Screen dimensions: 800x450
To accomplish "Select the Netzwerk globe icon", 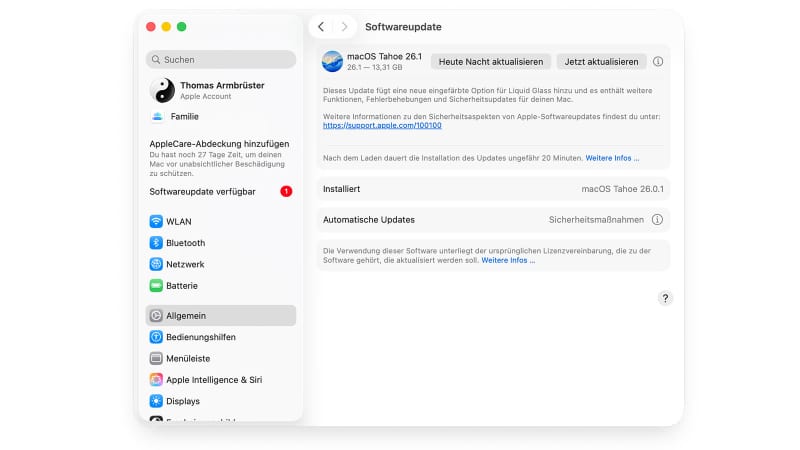I will click(156, 264).
